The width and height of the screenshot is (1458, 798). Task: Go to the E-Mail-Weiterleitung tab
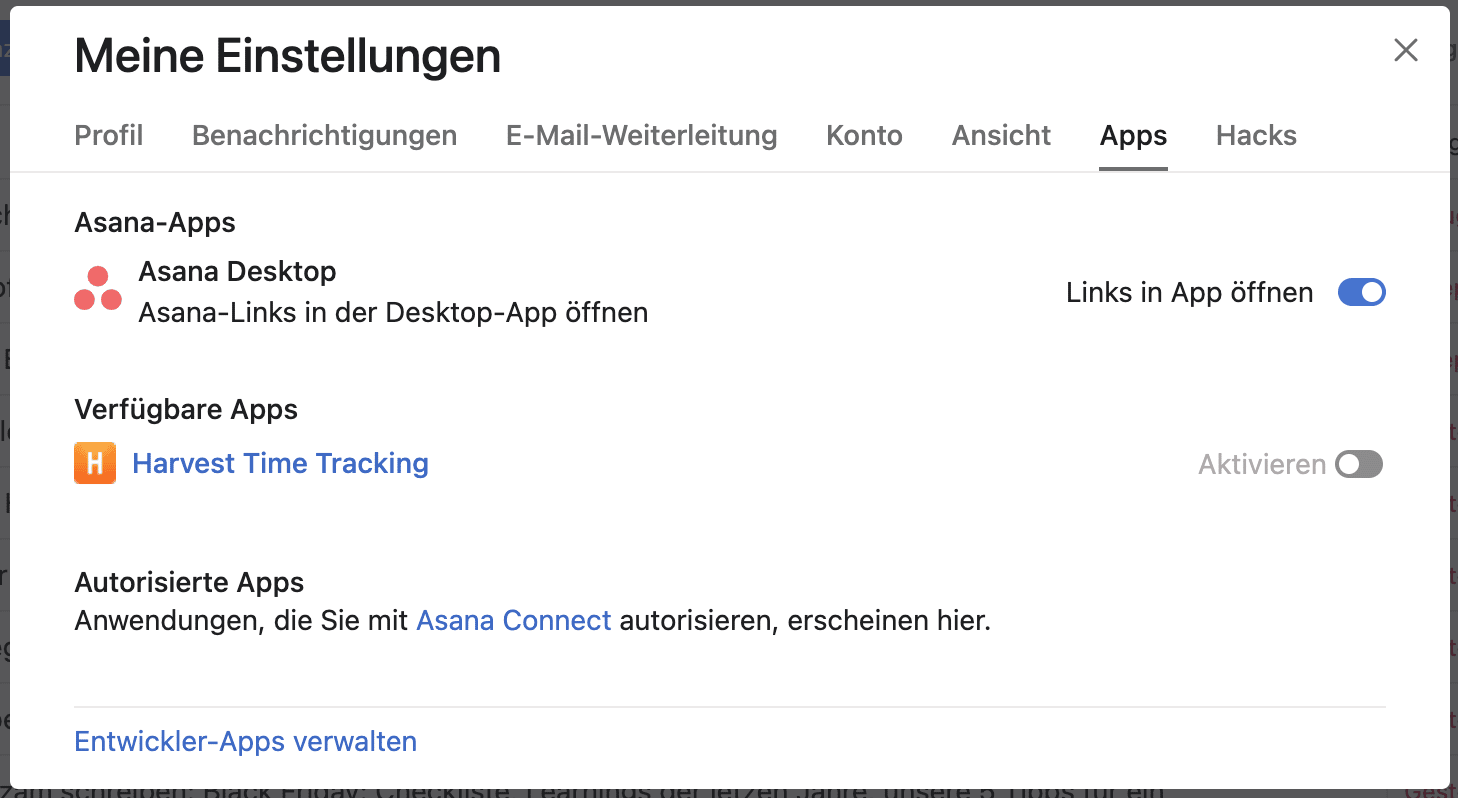point(641,135)
